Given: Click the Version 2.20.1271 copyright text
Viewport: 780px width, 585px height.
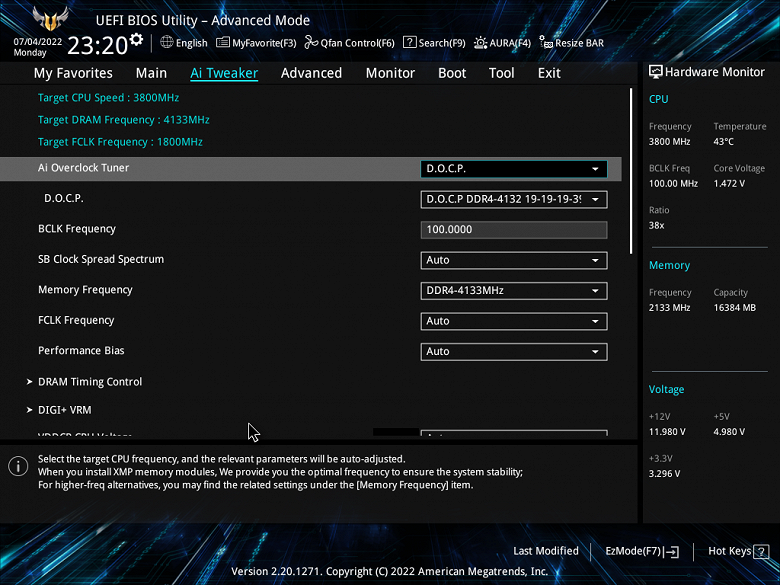Looking at the screenshot, I should coord(390,572).
